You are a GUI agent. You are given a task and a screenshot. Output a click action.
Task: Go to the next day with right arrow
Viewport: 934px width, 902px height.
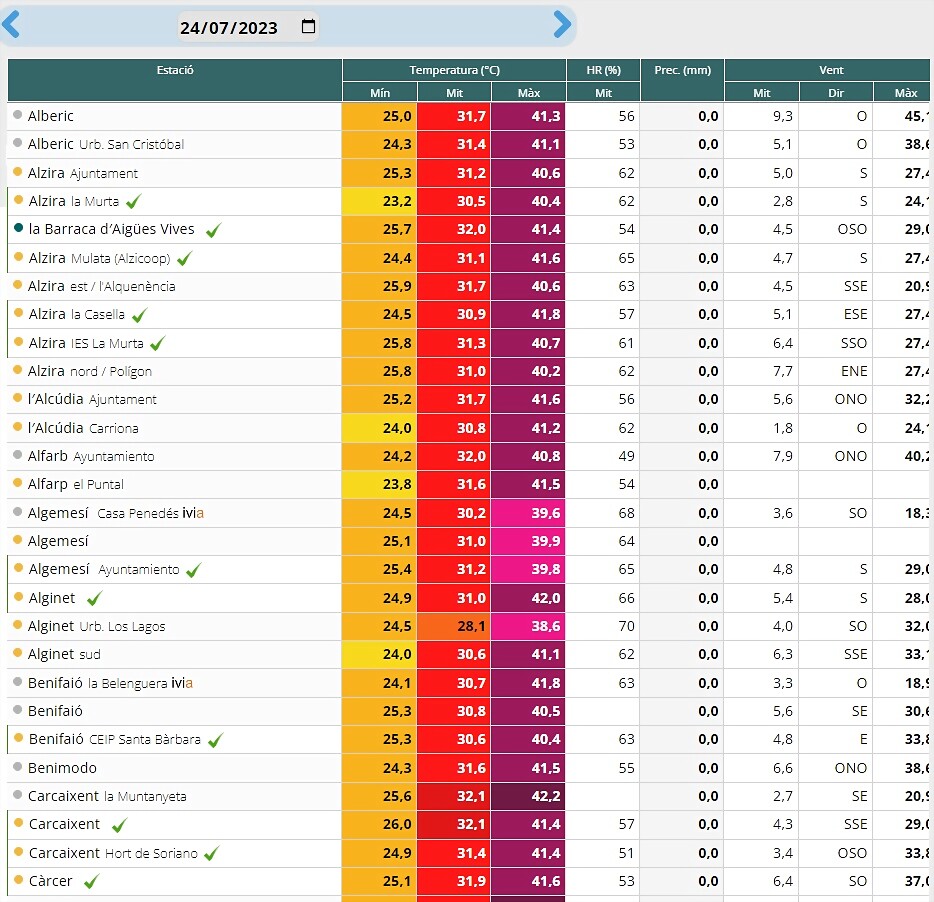562,24
